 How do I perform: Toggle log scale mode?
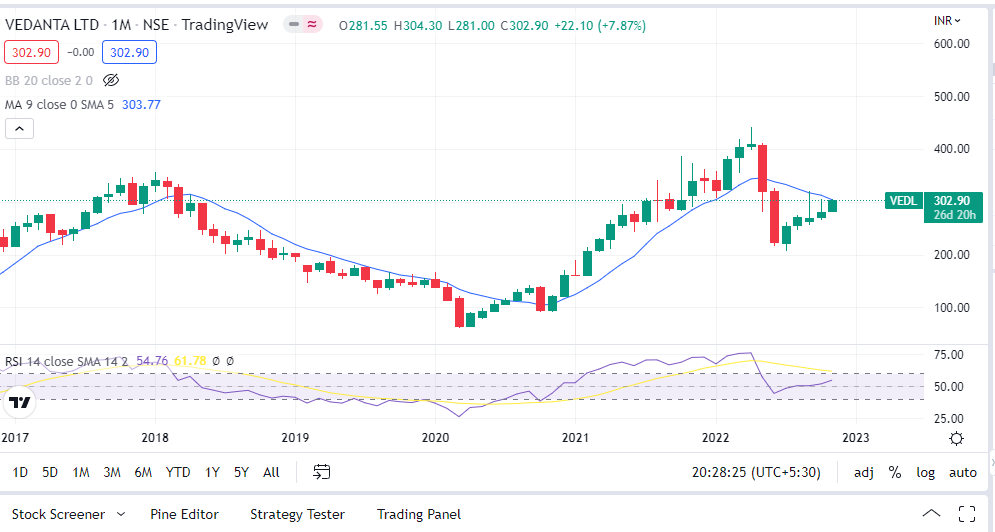[925, 472]
